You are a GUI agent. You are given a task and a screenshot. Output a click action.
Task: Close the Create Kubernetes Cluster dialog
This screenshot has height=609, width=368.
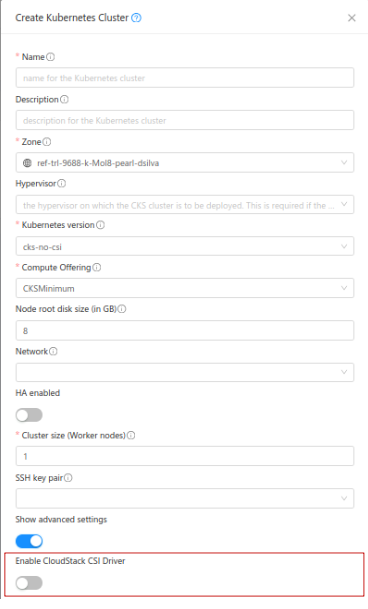coord(352,18)
